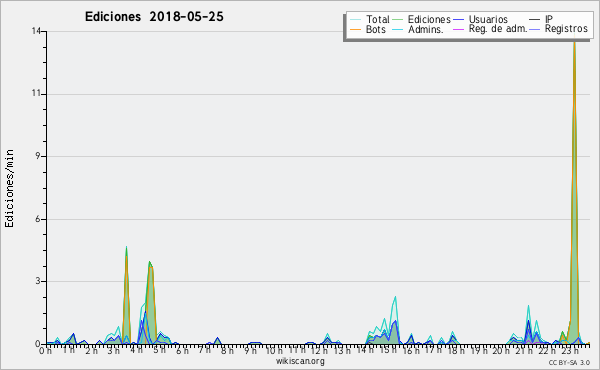Click the Bots orange legend line
600x370 pixels.
click(x=355, y=29)
